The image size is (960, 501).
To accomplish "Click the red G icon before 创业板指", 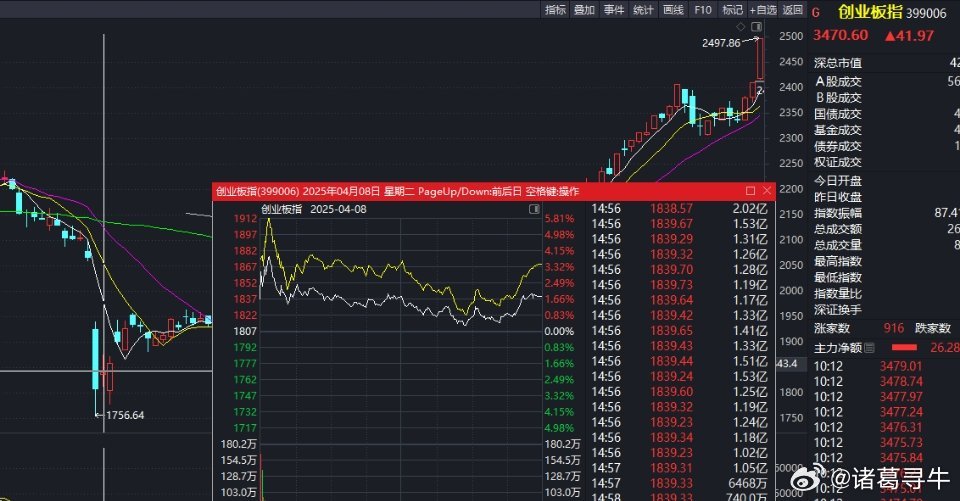I will 816,12.
